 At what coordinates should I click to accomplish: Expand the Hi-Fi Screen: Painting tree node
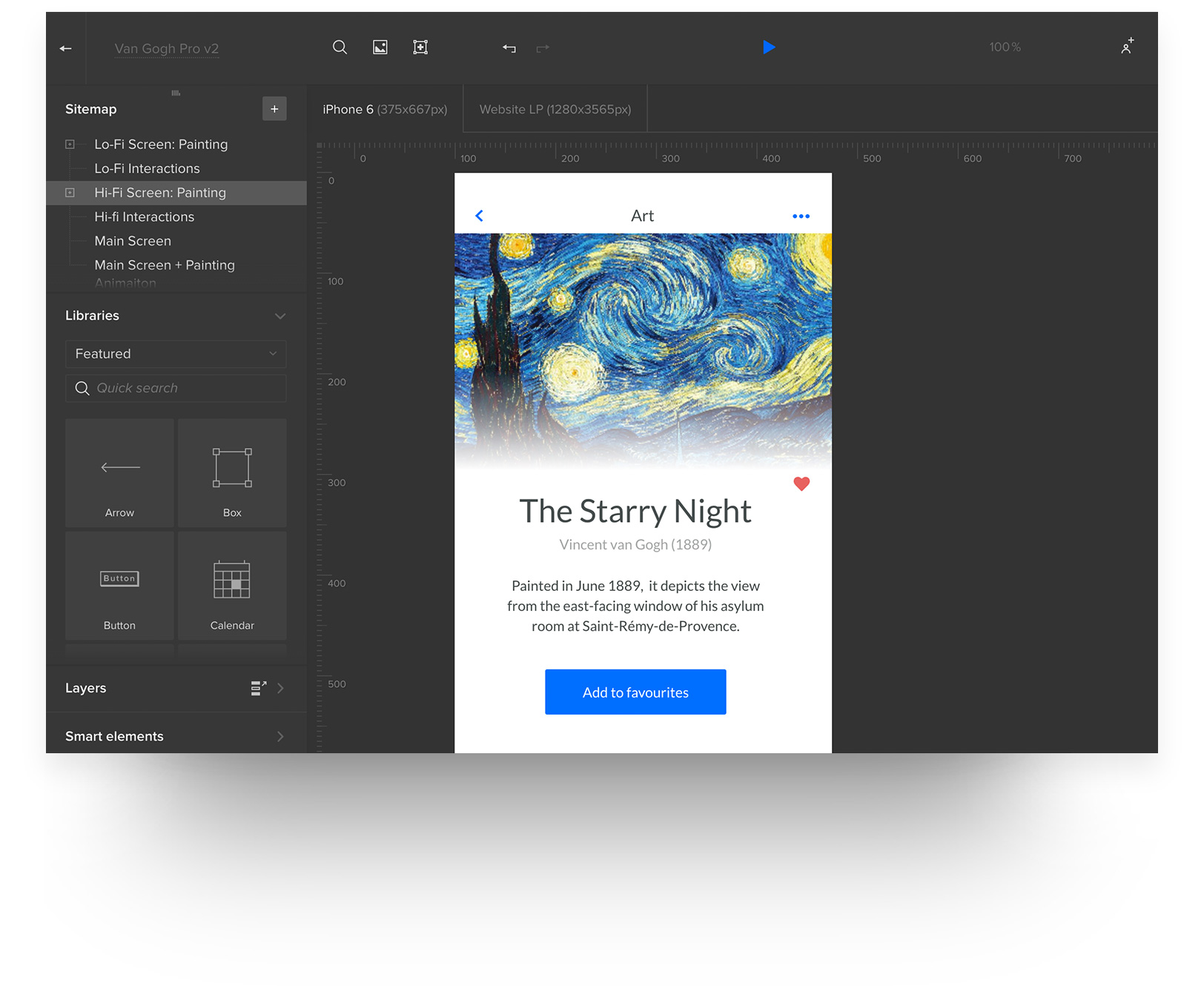point(70,193)
